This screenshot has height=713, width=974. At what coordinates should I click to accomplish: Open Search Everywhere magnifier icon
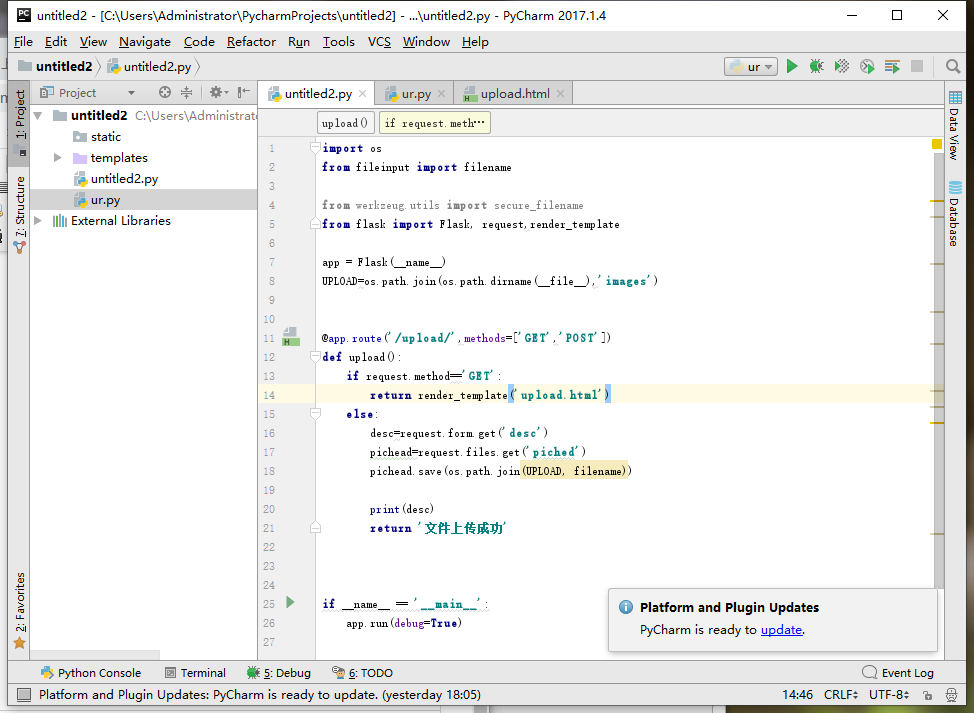click(x=953, y=66)
